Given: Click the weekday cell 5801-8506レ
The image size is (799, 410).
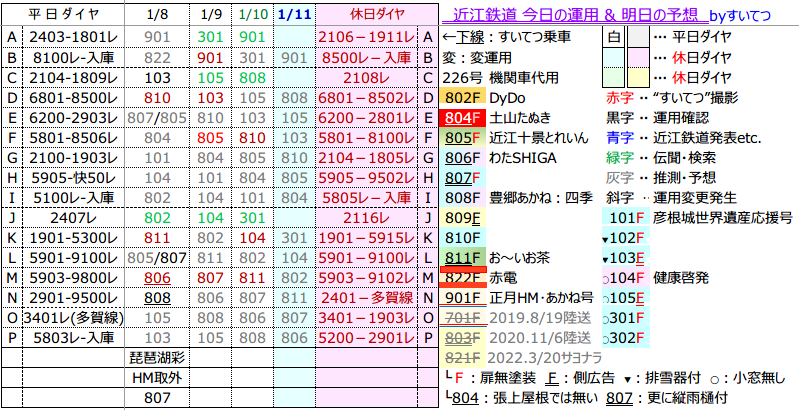Looking at the screenshot, I should click(x=74, y=138).
